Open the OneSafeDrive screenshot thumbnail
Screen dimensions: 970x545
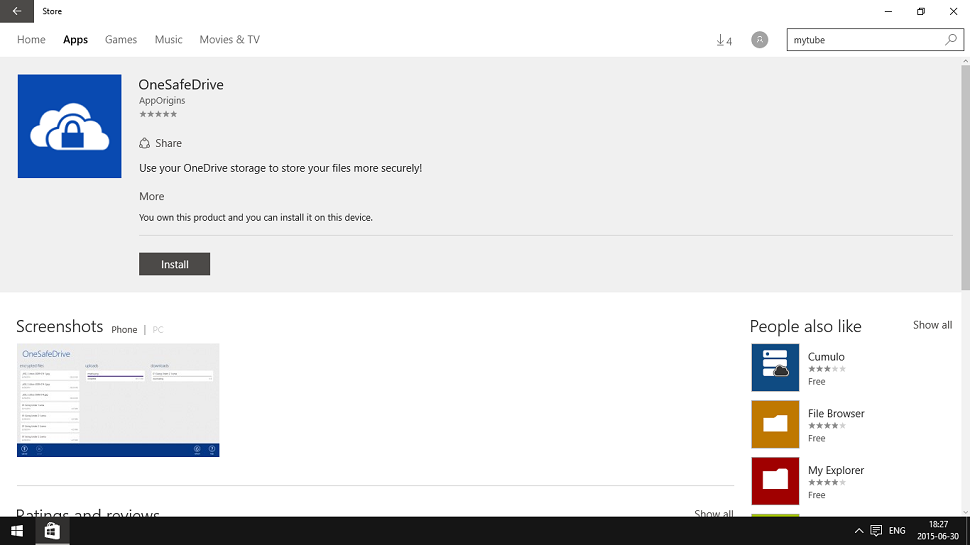click(x=118, y=400)
